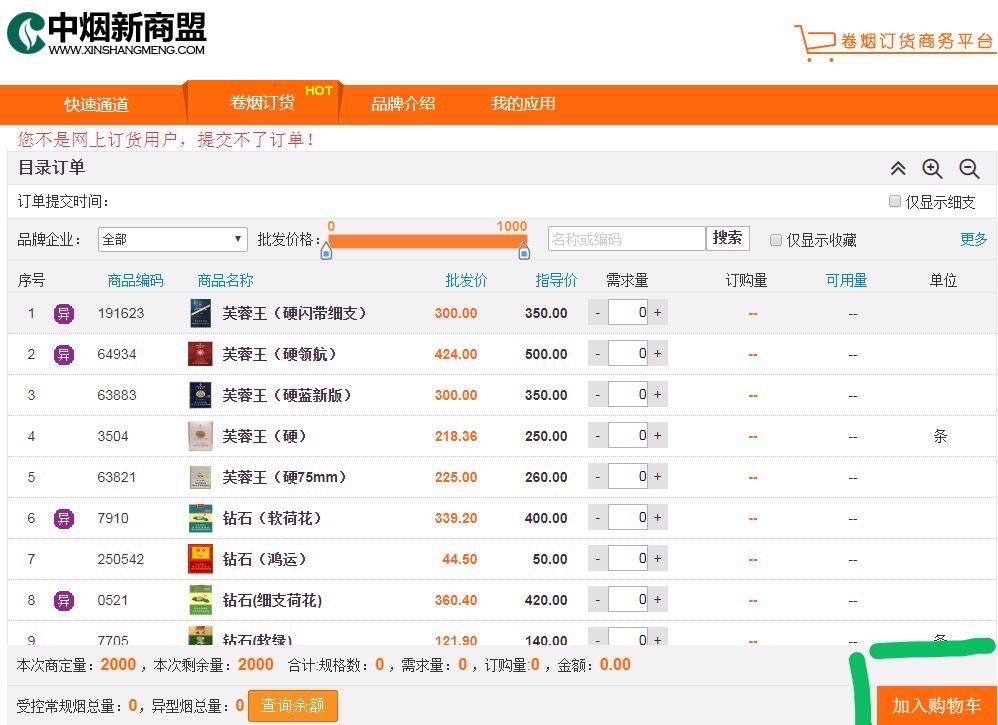Click the 查询余额 button
Viewport: 998px width, 725px height.
point(293,705)
